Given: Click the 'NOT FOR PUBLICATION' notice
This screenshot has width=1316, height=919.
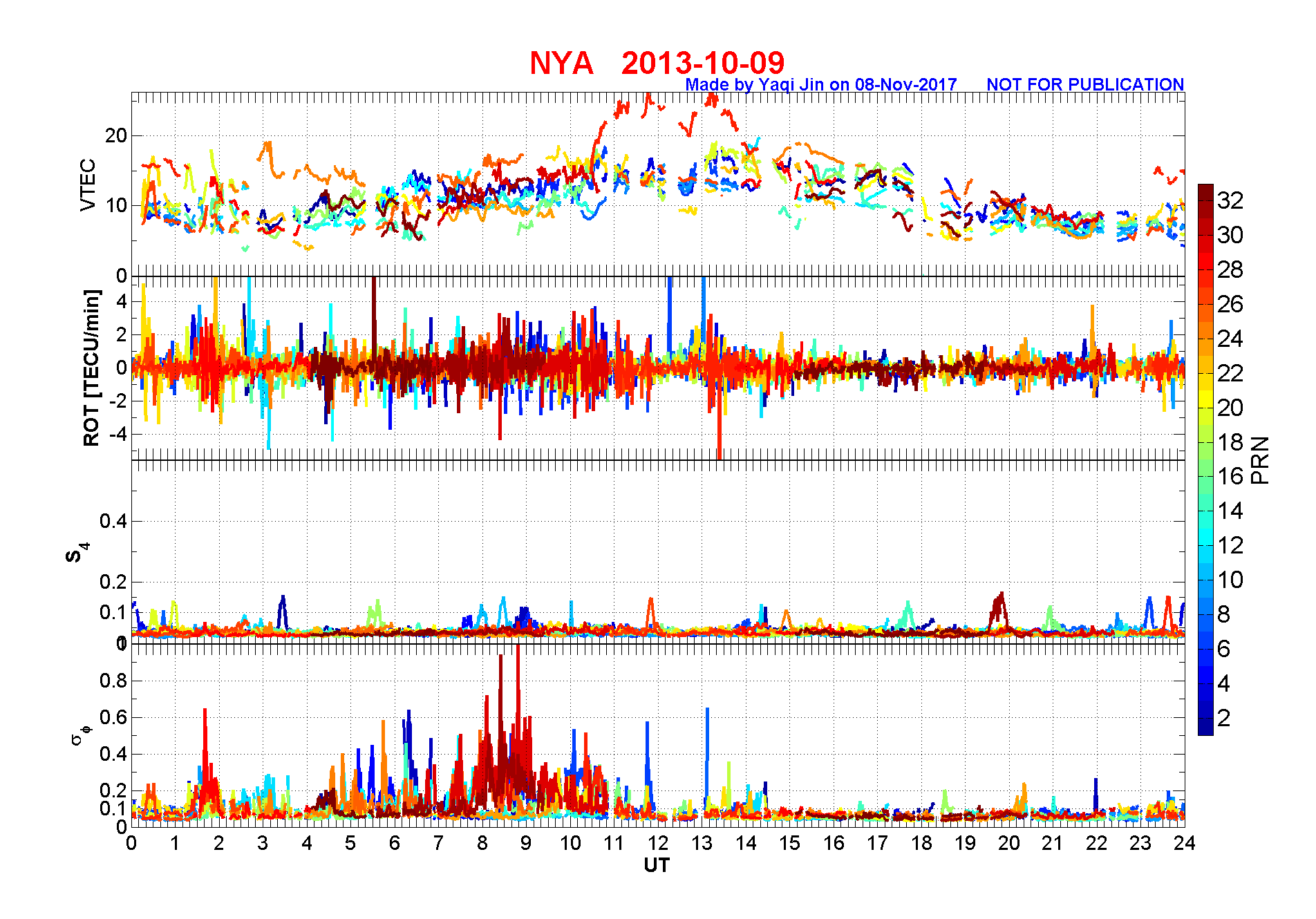Looking at the screenshot, I should coord(1085,84).
